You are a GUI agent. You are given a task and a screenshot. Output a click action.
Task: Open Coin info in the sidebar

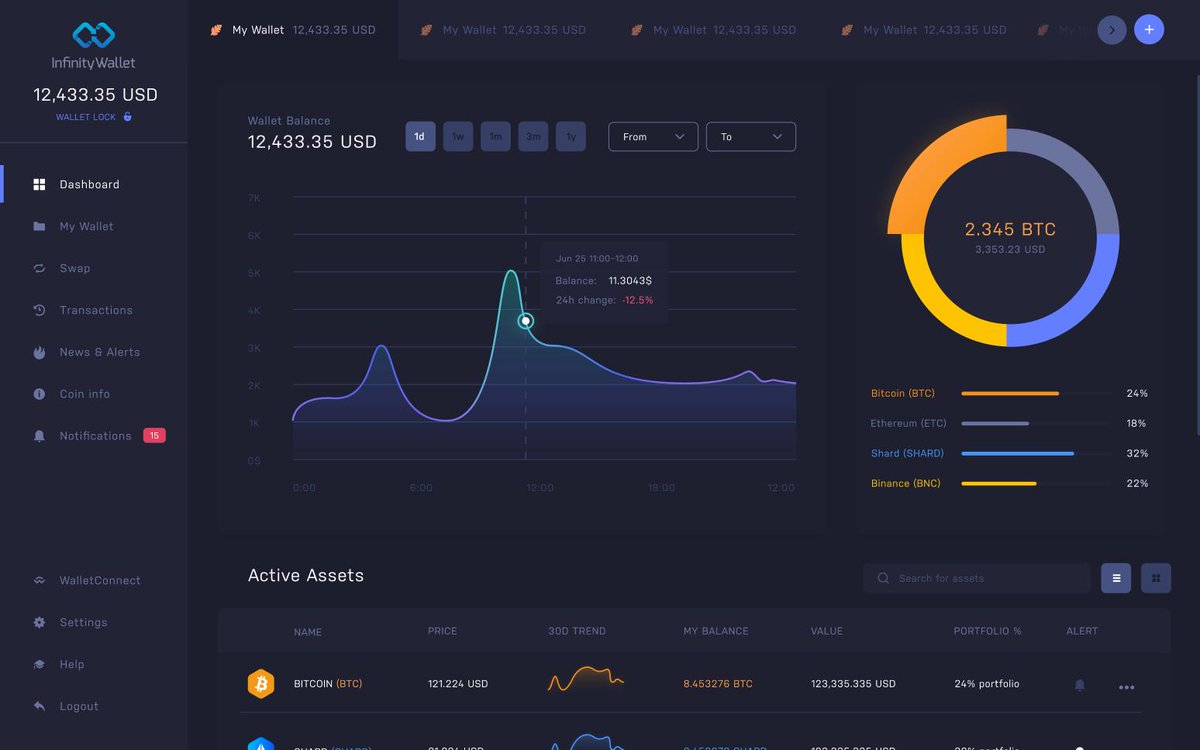click(85, 394)
